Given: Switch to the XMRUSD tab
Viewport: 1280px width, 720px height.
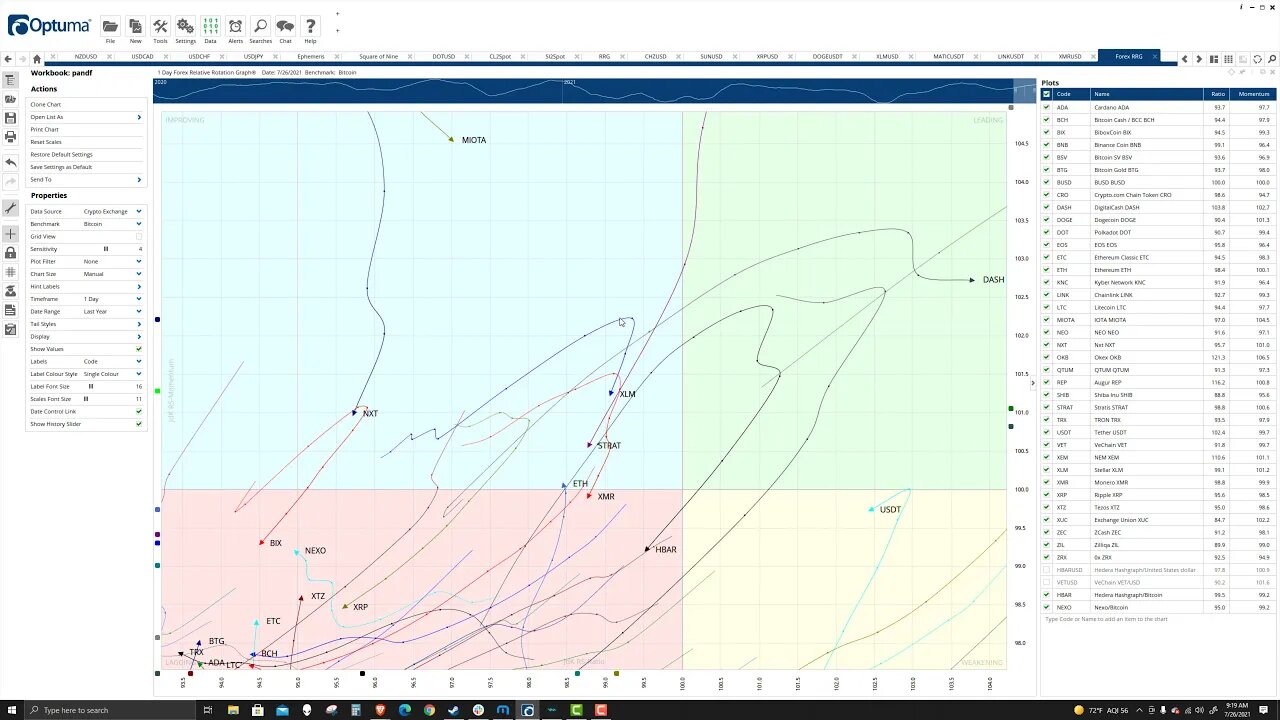Looking at the screenshot, I should click(x=1070, y=57).
